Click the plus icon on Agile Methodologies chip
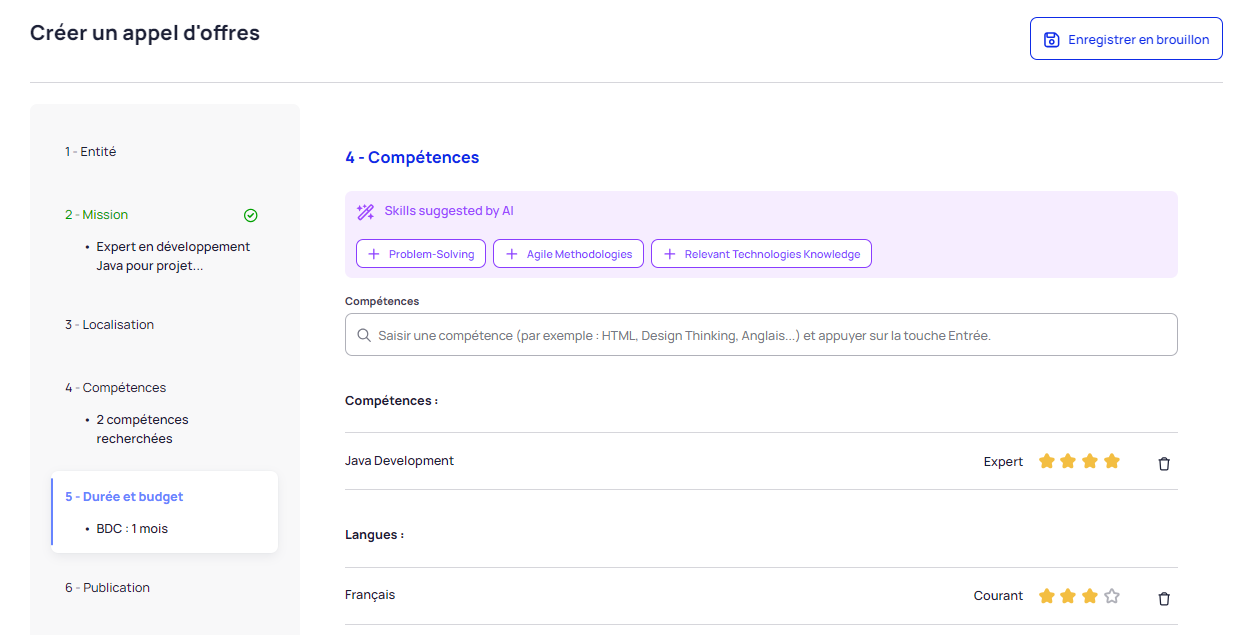The height and width of the screenshot is (635, 1253). click(x=512, y=254)
